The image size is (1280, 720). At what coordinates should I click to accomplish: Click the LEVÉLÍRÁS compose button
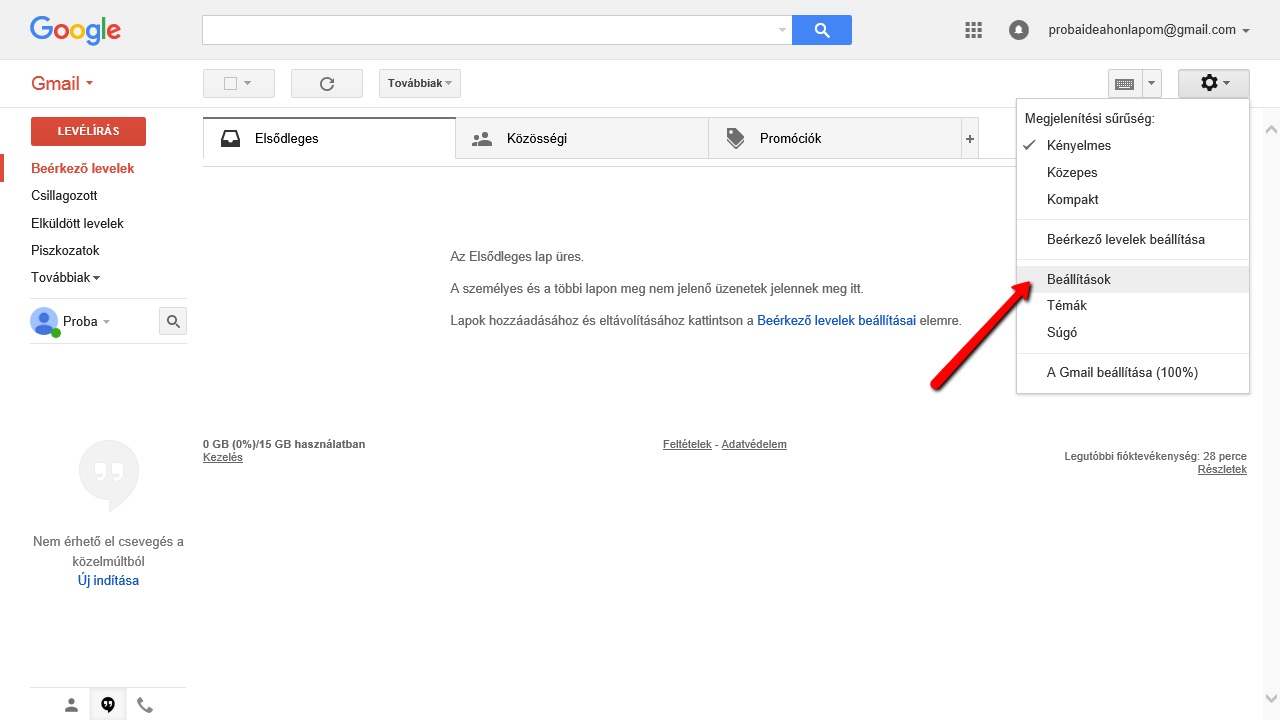tap(88, 131)
